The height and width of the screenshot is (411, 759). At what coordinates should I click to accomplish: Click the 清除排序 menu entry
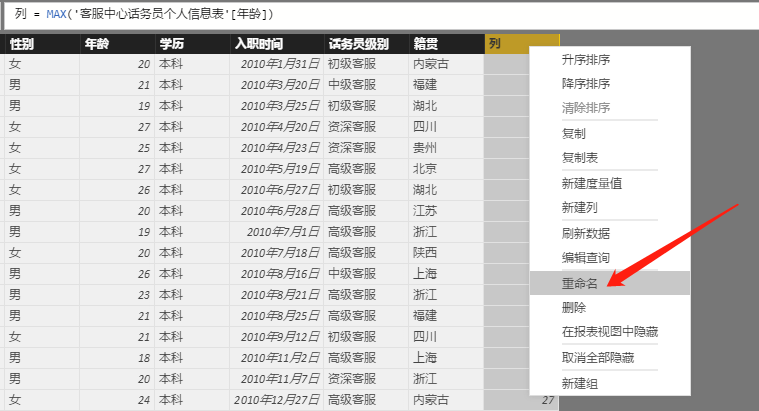click(x=586, y=107)
